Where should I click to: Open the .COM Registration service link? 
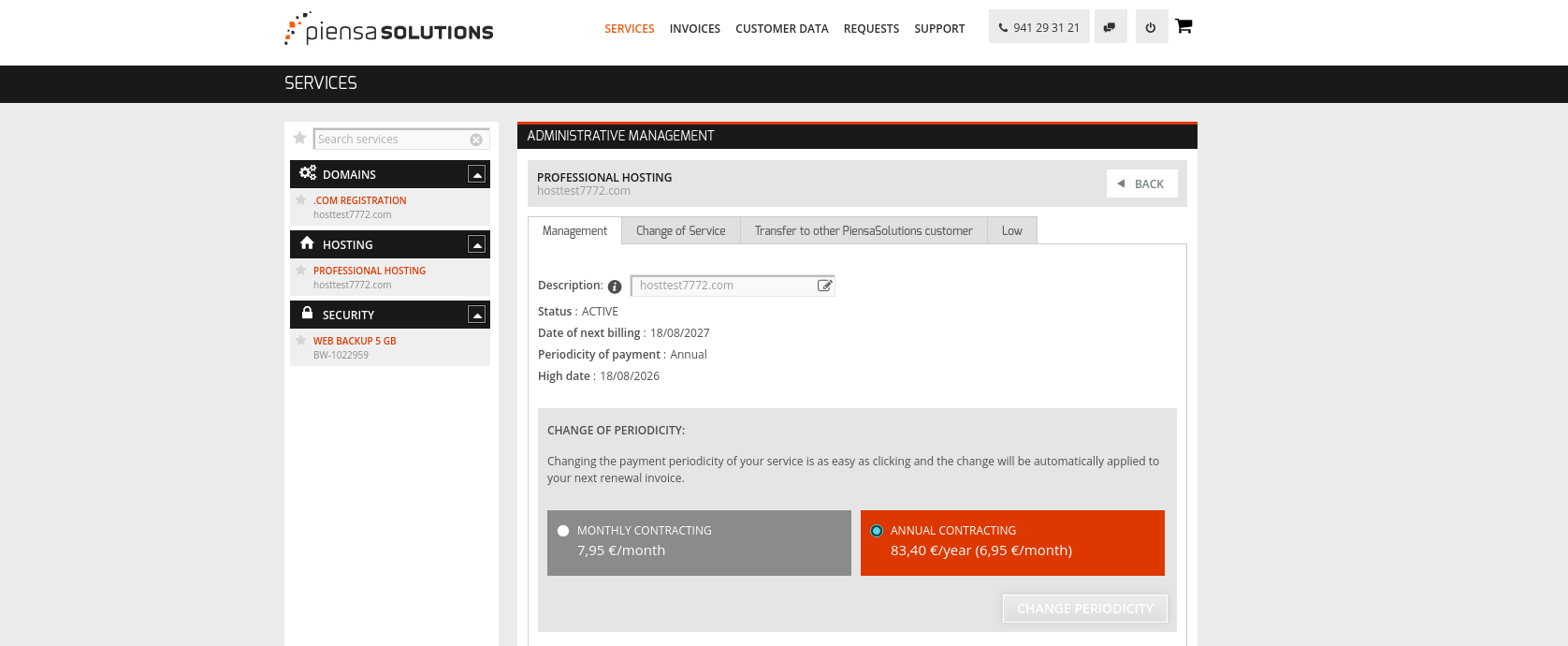coord(360,200)
